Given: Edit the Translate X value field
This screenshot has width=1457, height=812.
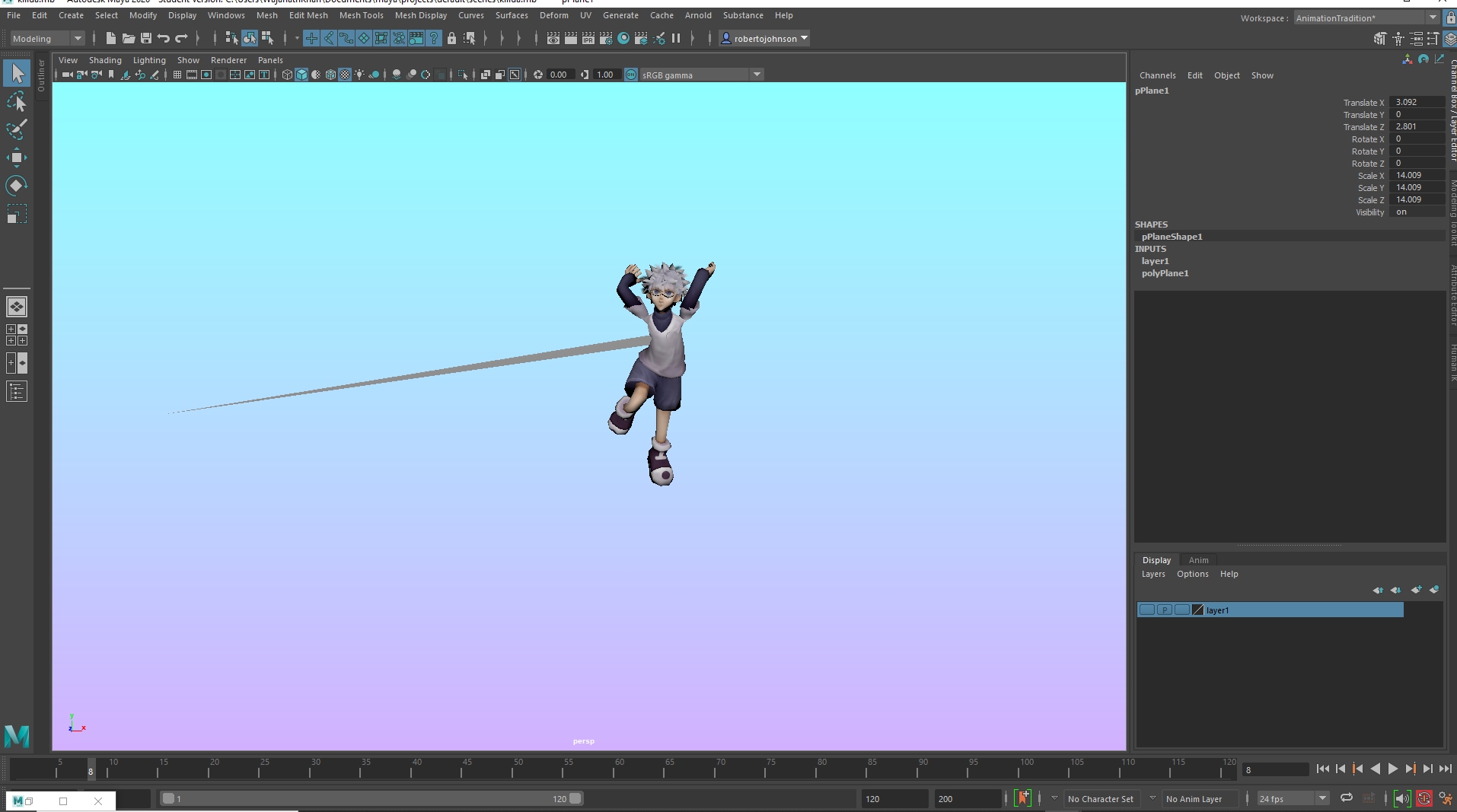Looking at the screenshot, I should coord(1417,101).
